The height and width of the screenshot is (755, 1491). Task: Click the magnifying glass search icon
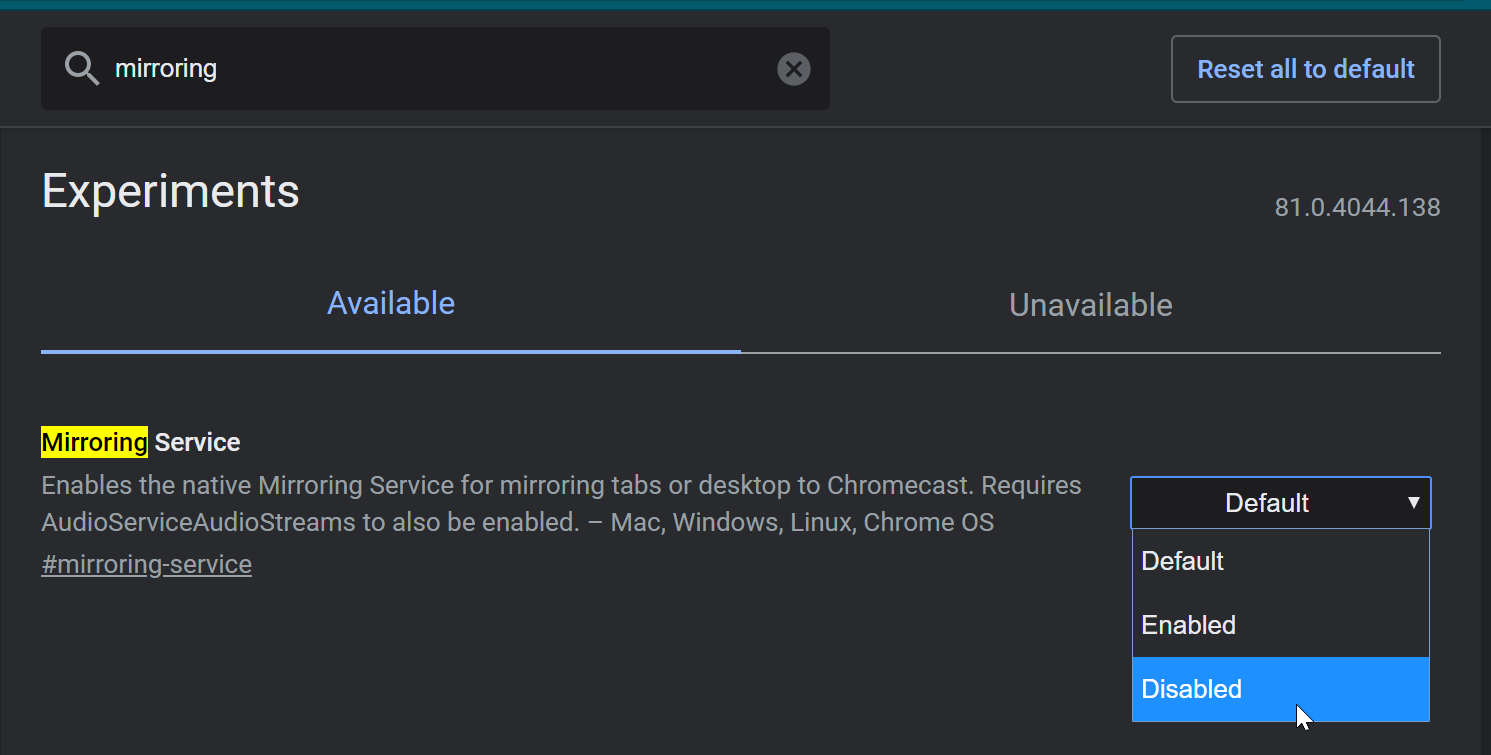click(x=81, y=69)
